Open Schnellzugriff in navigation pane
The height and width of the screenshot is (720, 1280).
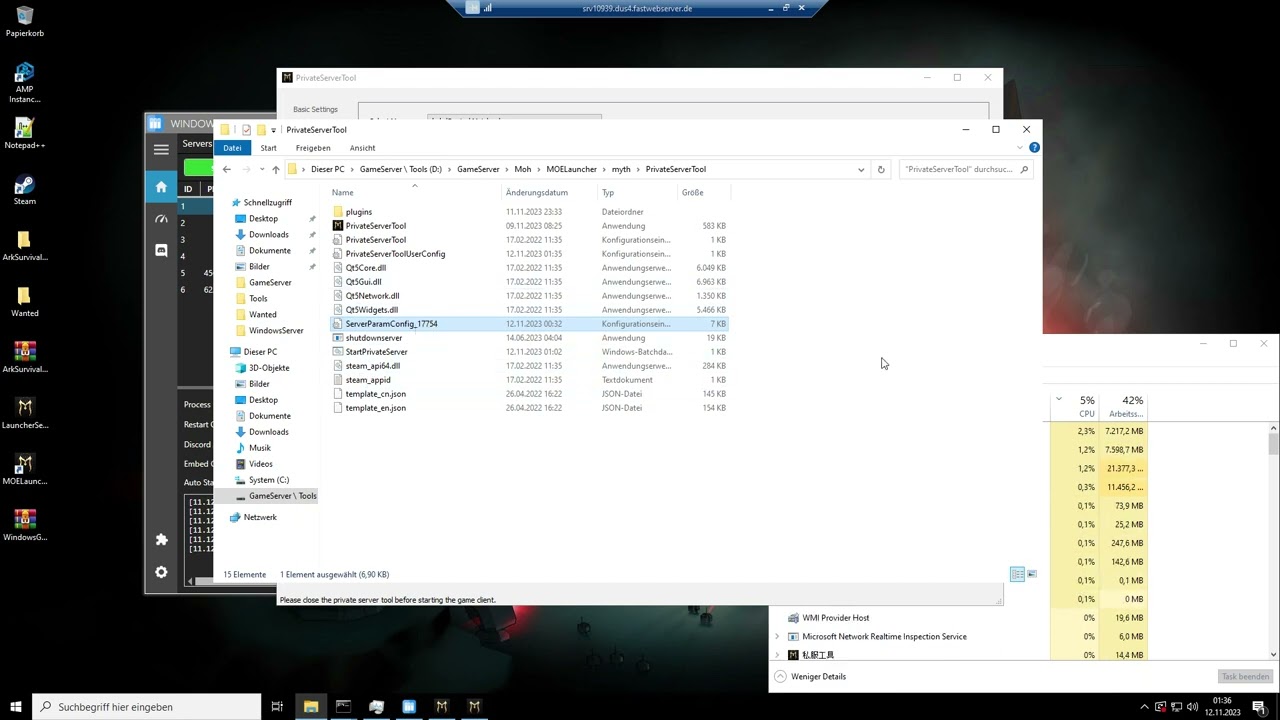point(267,202)
